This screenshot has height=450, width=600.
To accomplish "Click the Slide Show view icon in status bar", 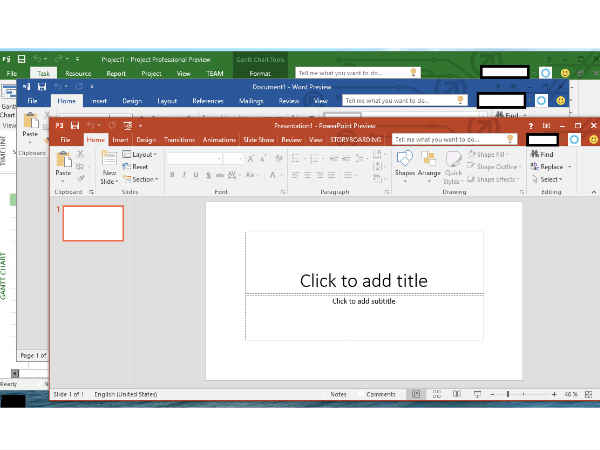I will (x=477, y=394).
